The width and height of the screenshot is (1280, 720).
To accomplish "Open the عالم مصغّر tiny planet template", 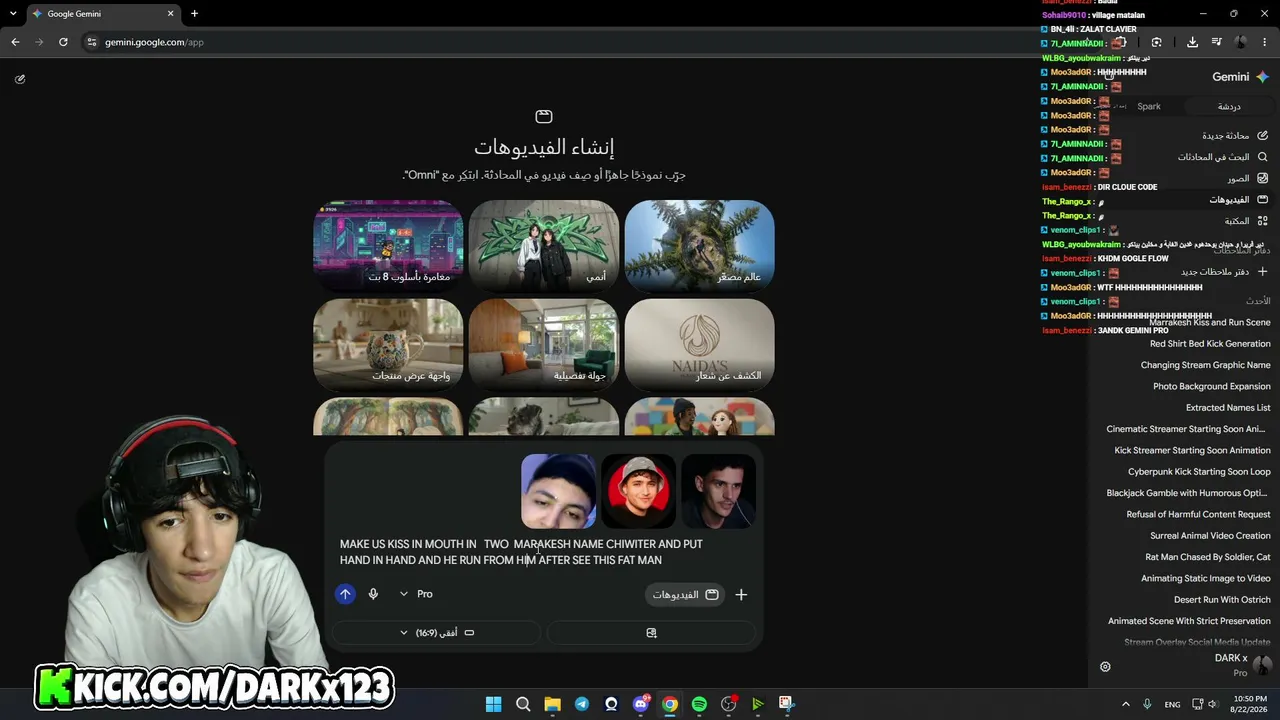I will pos(699,245).
